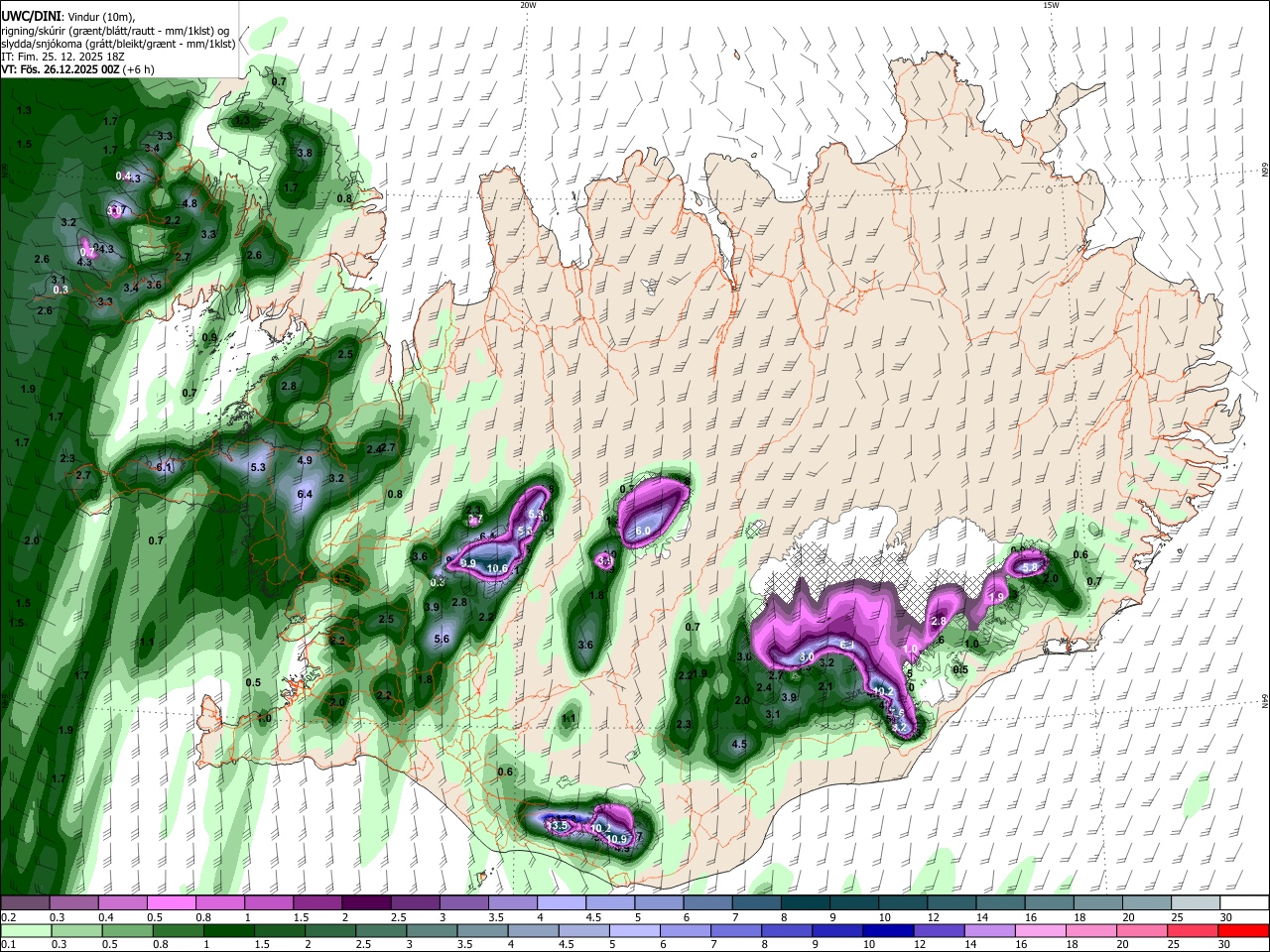Click the 4.8 value in the Westfjords area
The width and height of the screenshot is (1270, 952).
click(x=190, y=203)
